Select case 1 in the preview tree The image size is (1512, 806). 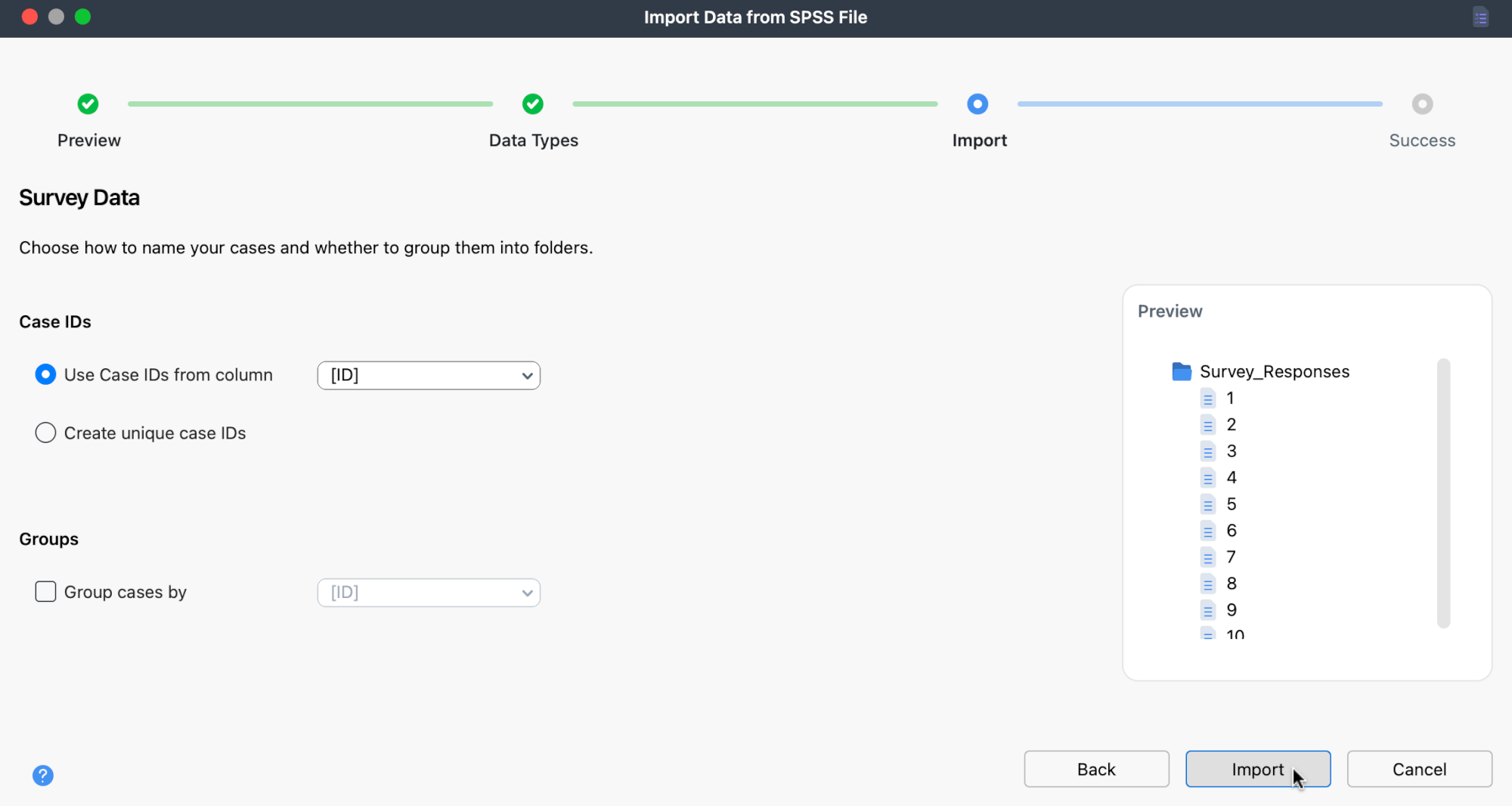(1230, 398)
